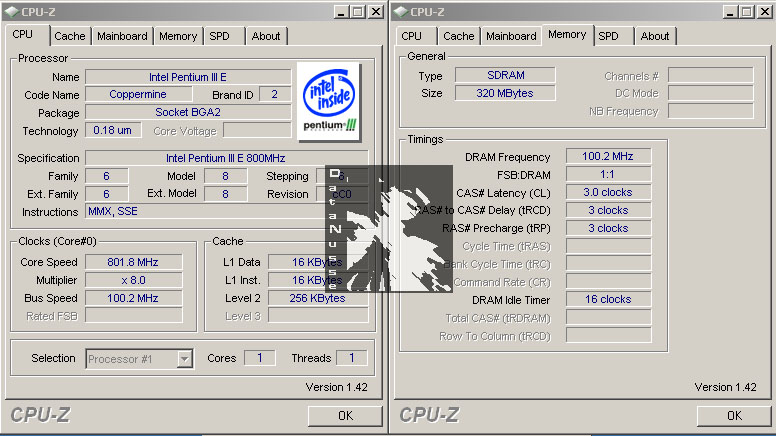The width and height of the screenshot is (776, 436).
Task: Click the empty Channels # field
Action: (x=711, y=75)
